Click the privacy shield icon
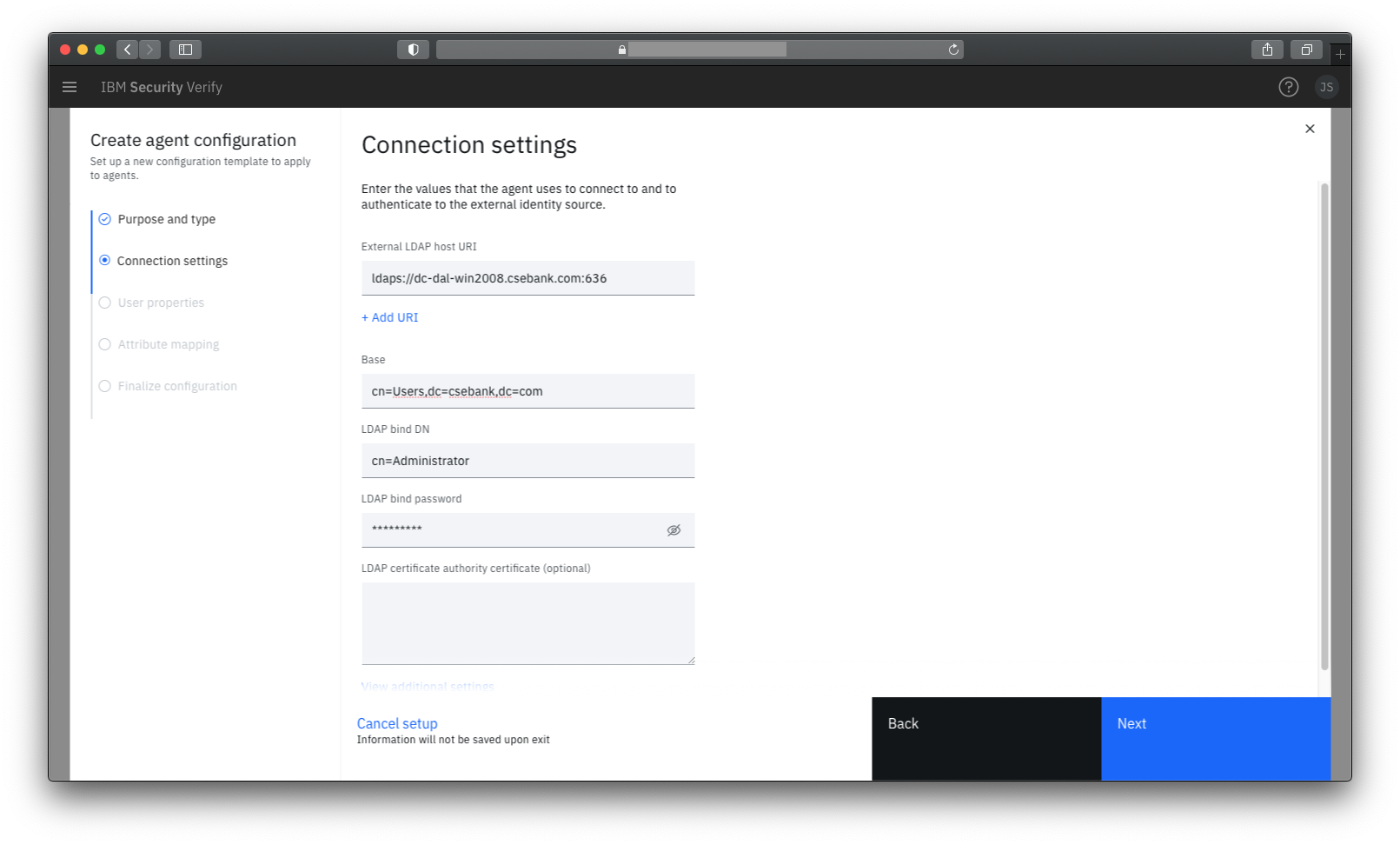 [413, 50]
